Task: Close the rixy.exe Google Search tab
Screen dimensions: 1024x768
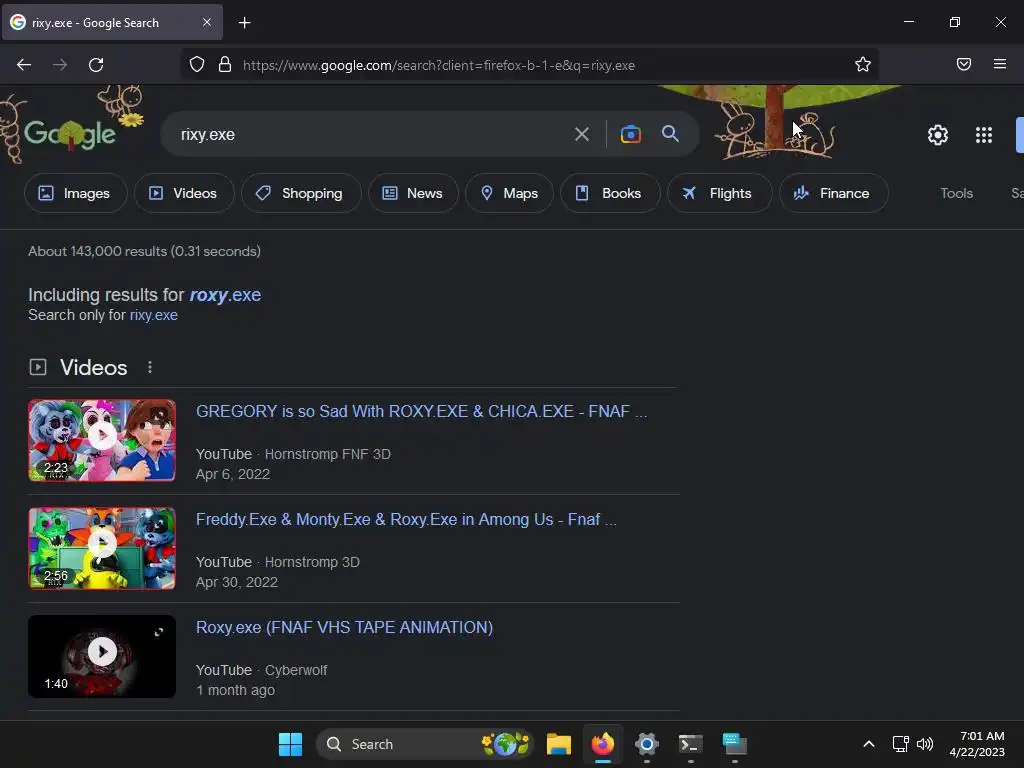Action: [206, 22]
